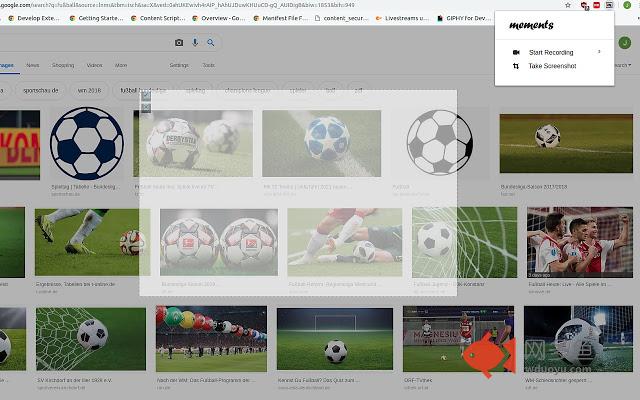This screenshot has width=640, height=400.
Task: Open the Content Script... bookmark
Action: click(158, 18)
